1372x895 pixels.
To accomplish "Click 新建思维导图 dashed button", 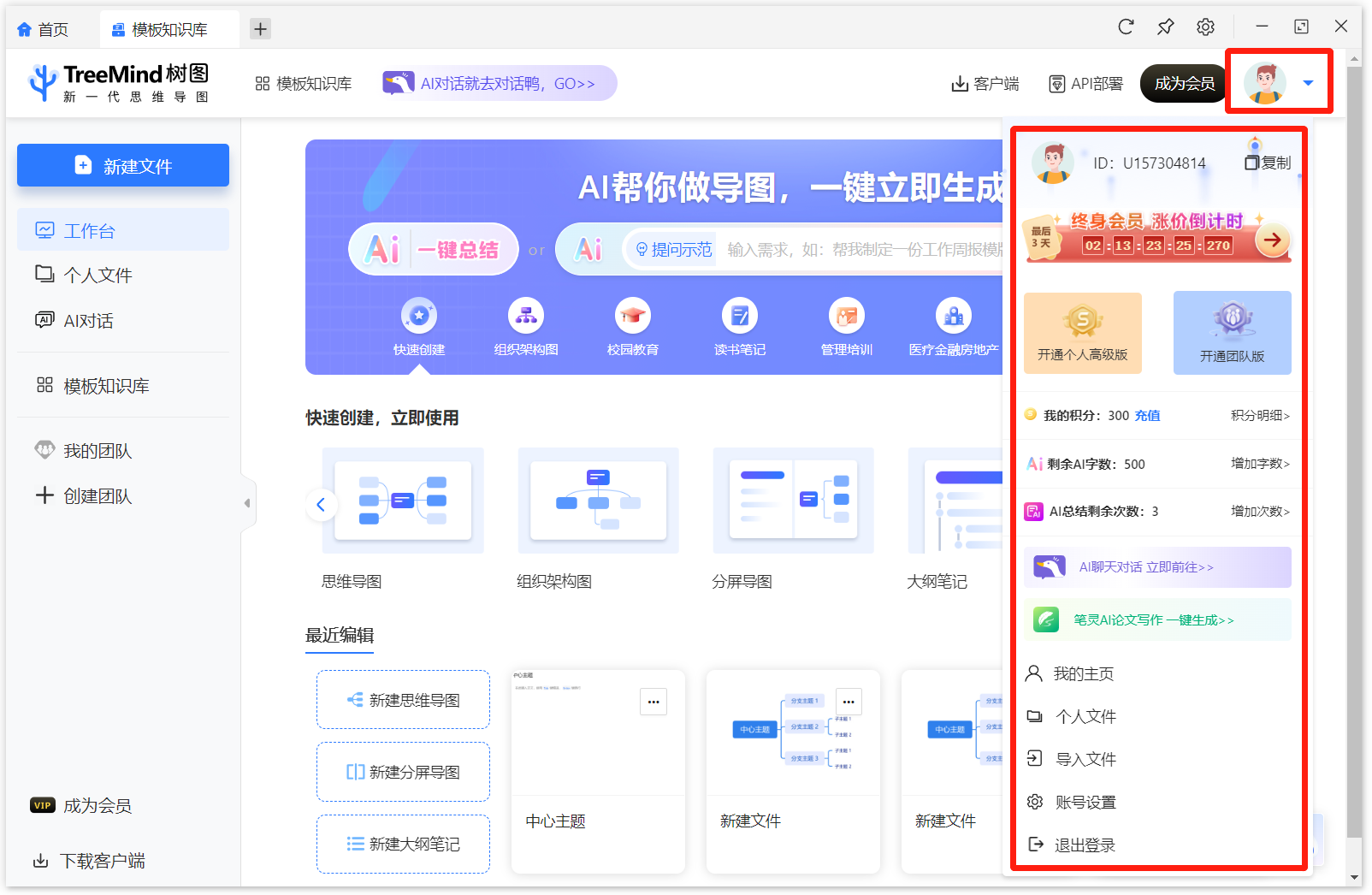I will (x=403, y=700).
